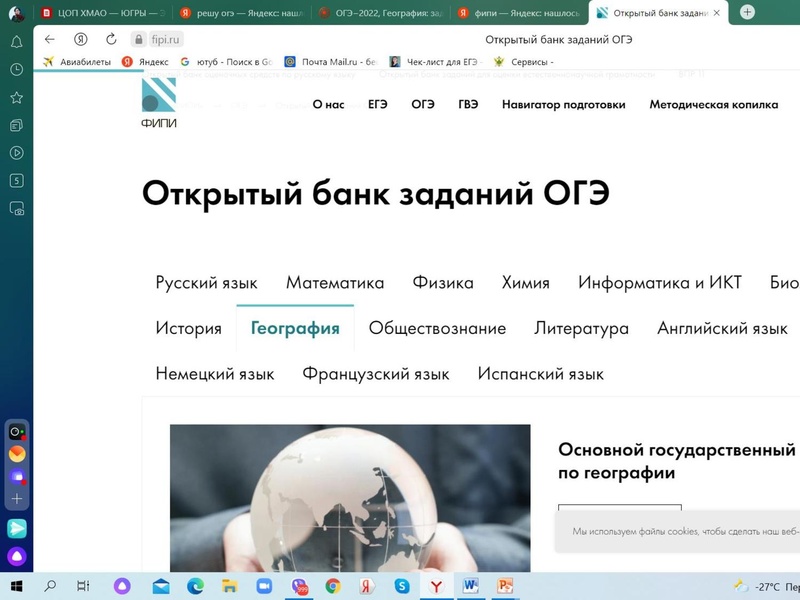
Task: Open the Обществознание subject tab
Action: pos(437,328)
